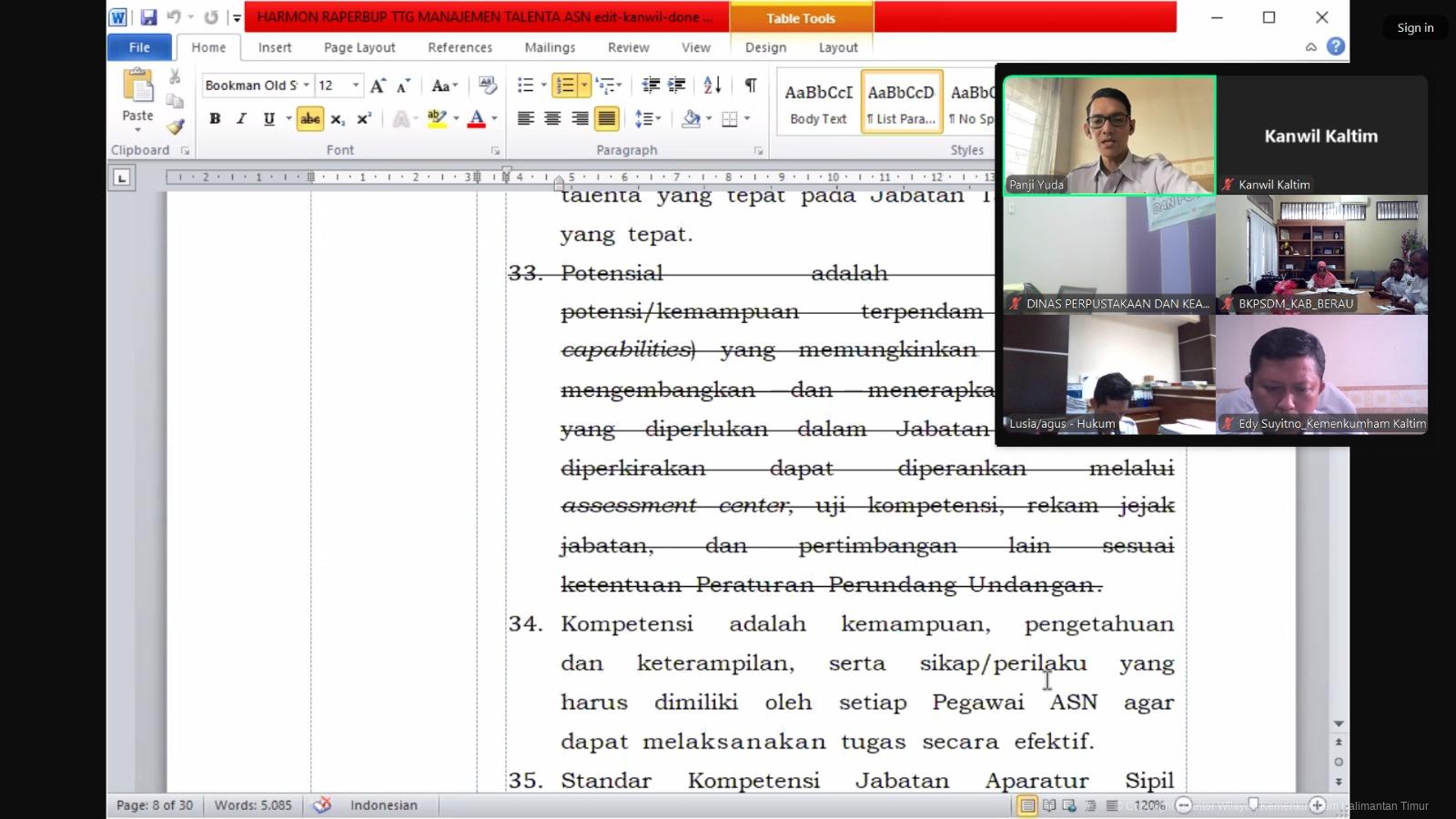Image resolution: width=1456 pixels, height=819 pixels.
Task: Open the underline style dropdown arrow
Action: 288,118
